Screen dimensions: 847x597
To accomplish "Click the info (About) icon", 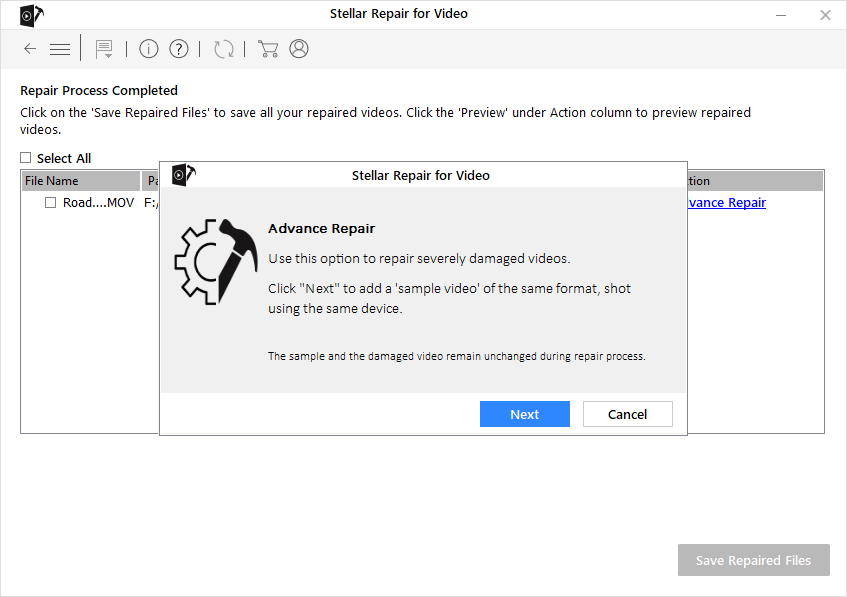I will (149, 49).
